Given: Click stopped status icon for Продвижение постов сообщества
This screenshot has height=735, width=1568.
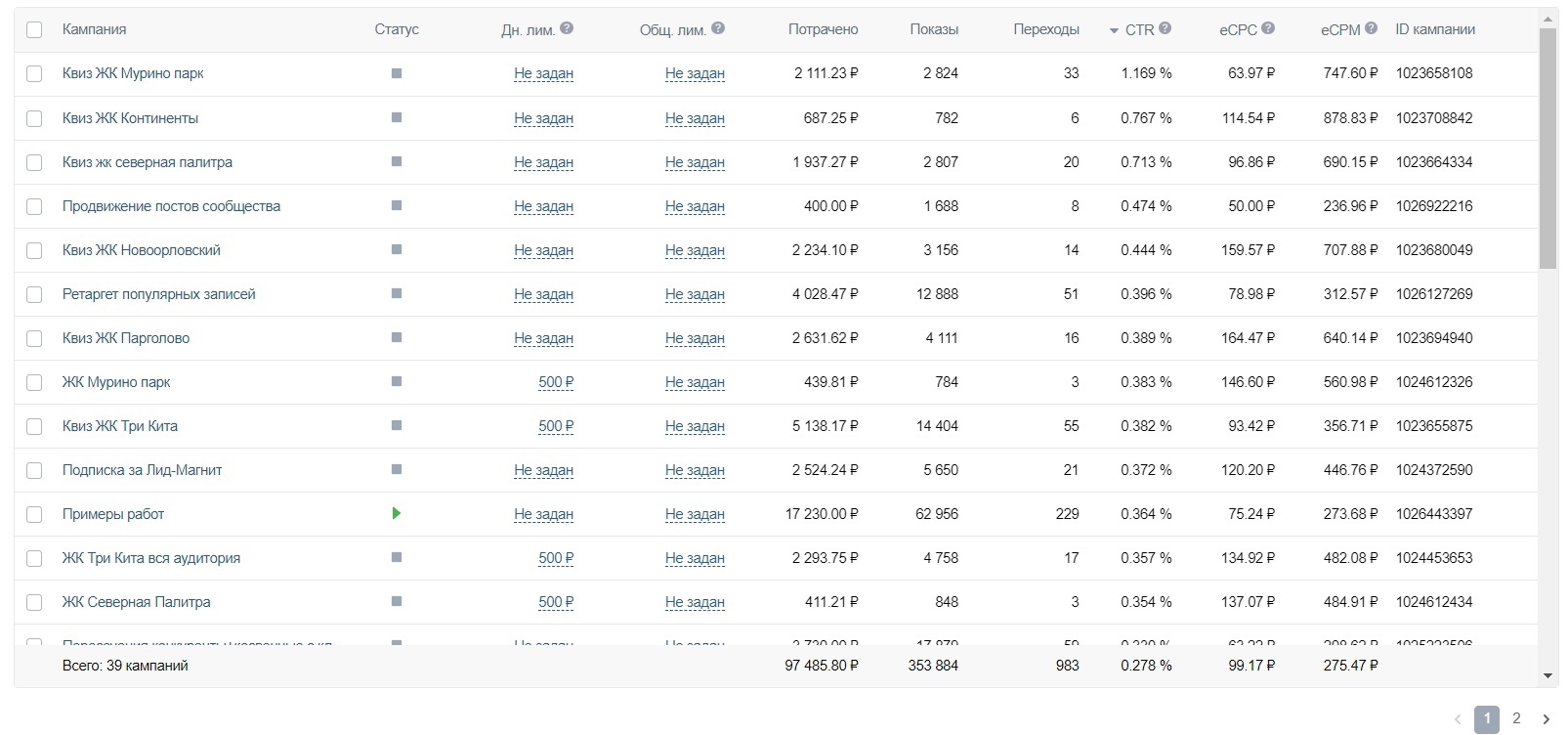Looking at the screenshot, I should 397,205.
